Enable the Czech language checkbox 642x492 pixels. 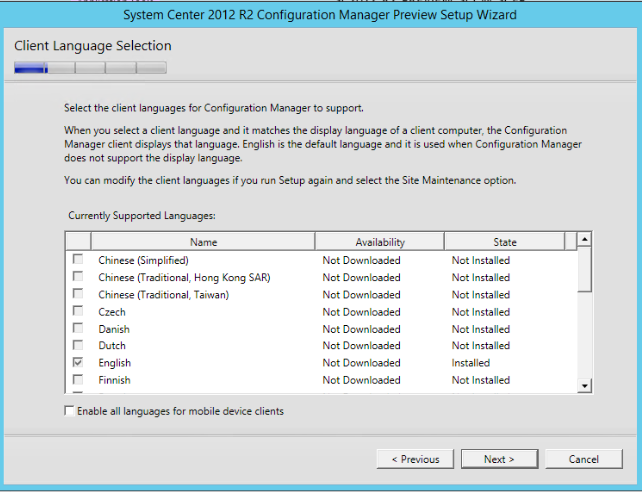pyautogui.click(x=78, y=312)
